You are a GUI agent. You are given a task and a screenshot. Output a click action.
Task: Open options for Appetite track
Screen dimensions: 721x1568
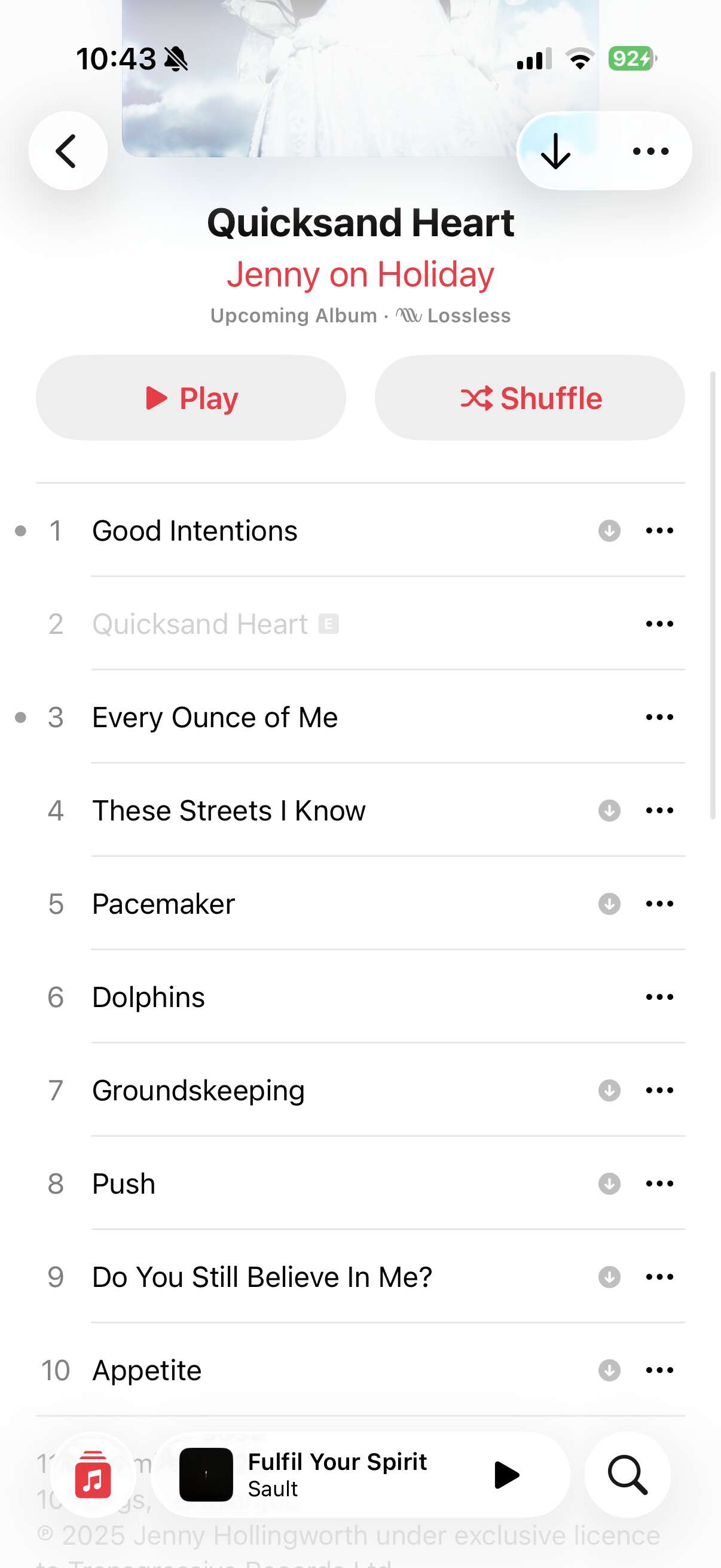659,1370
